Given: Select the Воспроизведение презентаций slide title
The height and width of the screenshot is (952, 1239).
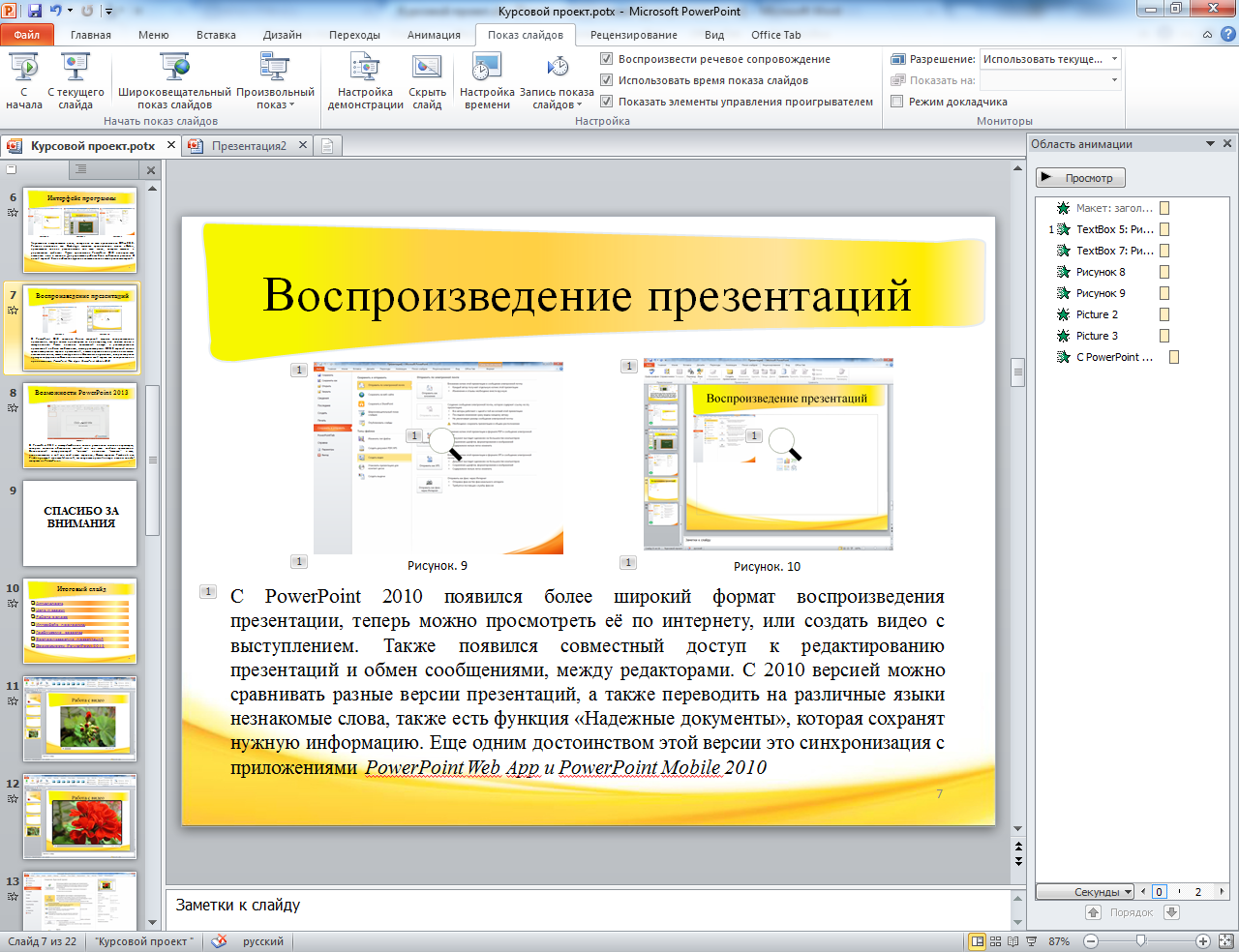Looking at the screenshot, I should 587,294.
